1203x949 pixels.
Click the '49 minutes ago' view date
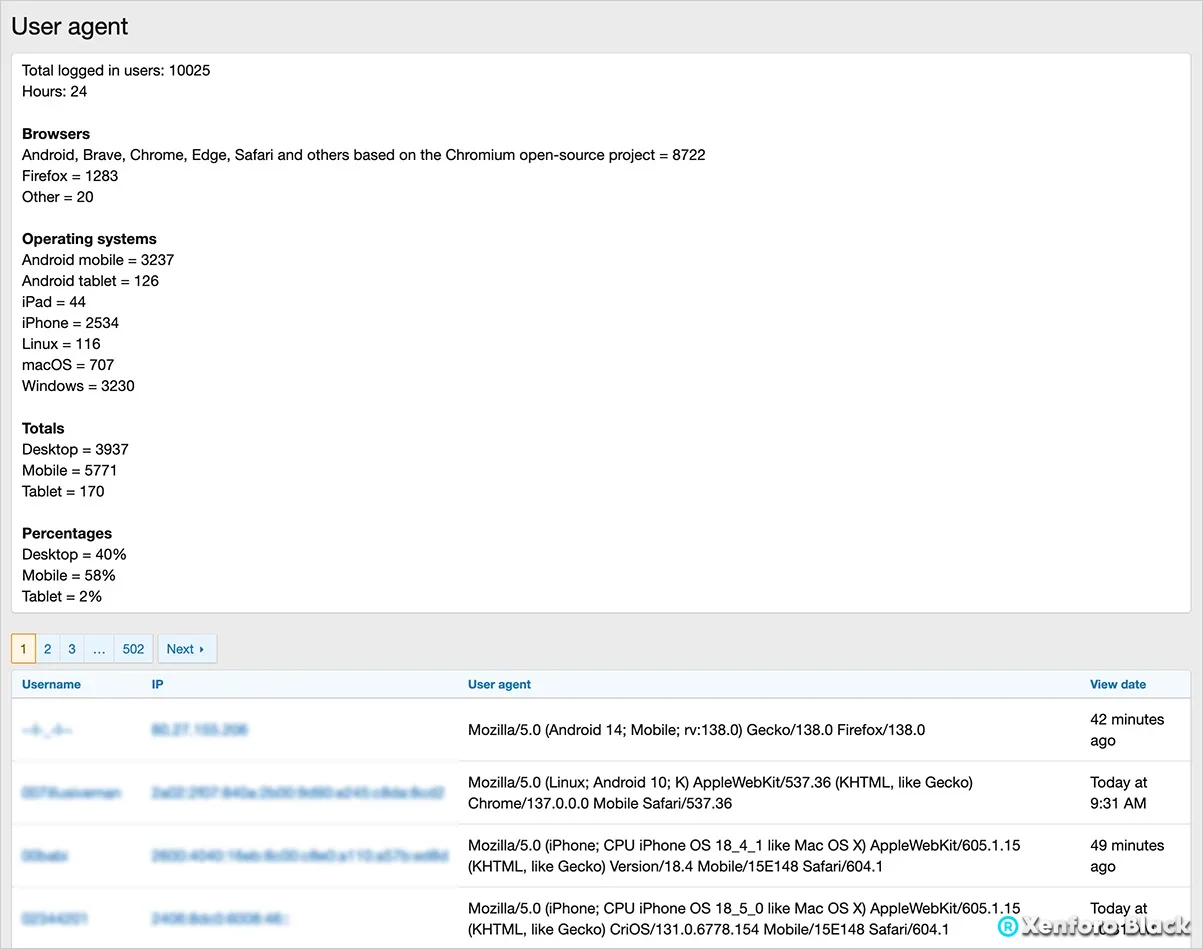(1127, 856)
